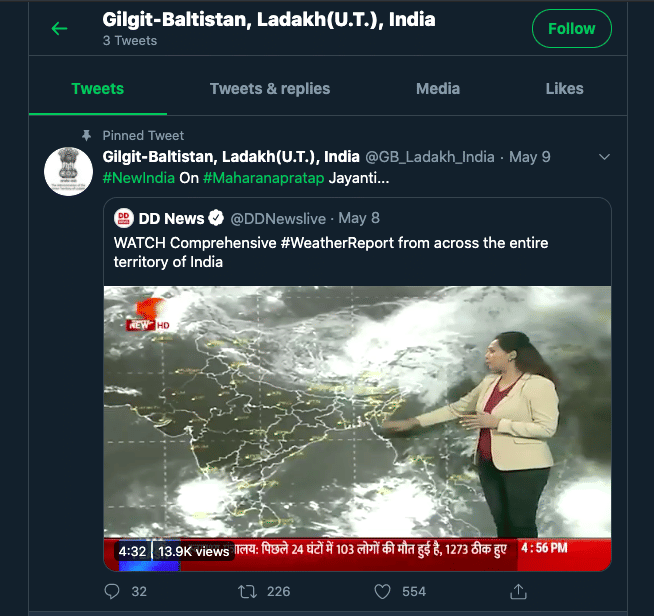The image size is (654, 616).
Task: Select the Tweets tab
Action: pyautogui.click(x=97, y=88)
